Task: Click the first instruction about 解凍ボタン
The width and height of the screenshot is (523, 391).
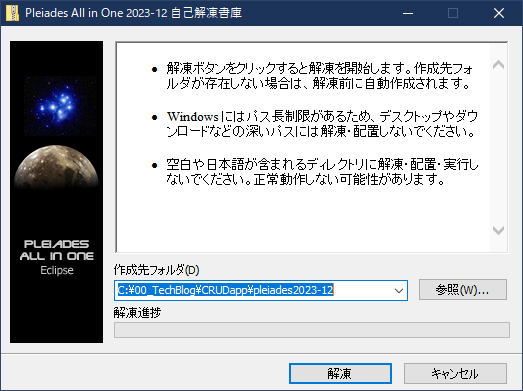Action: point(320,76)
